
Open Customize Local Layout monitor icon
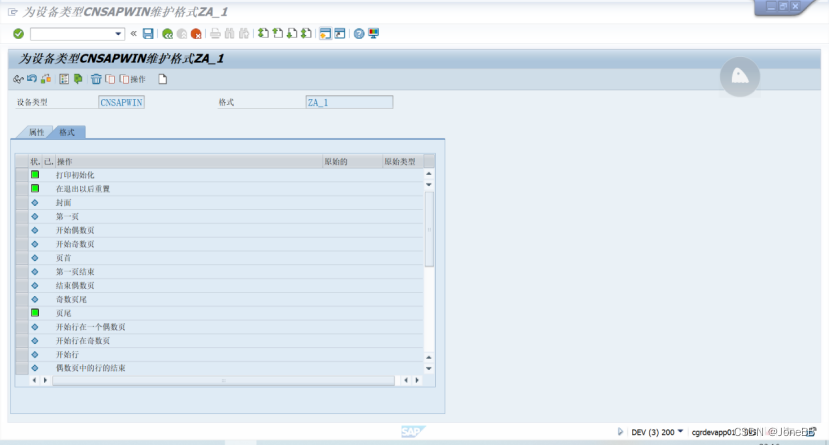click(x=374, y=34)
